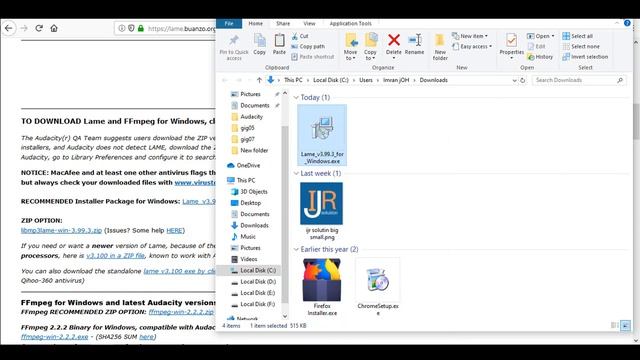The width and height of the screenshot is (640, 360).
Task: Switch to large icons view button in status bar
Action: [625, 325]
